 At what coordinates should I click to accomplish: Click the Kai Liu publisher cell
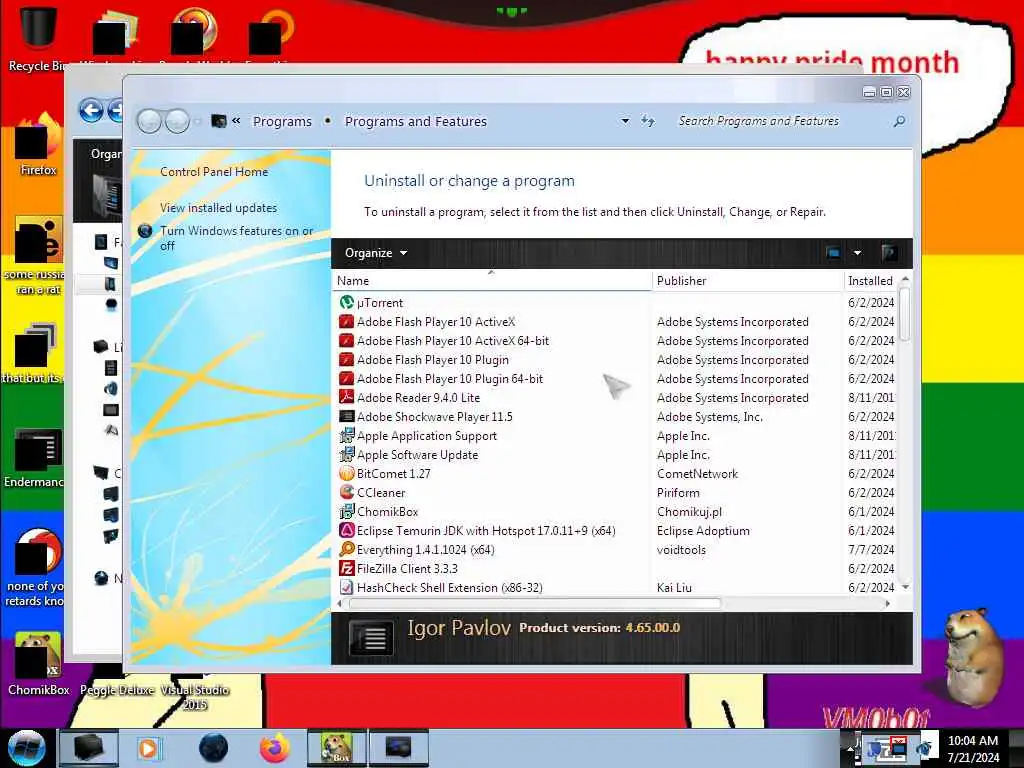pyautogui.click(x=674, y=588)
